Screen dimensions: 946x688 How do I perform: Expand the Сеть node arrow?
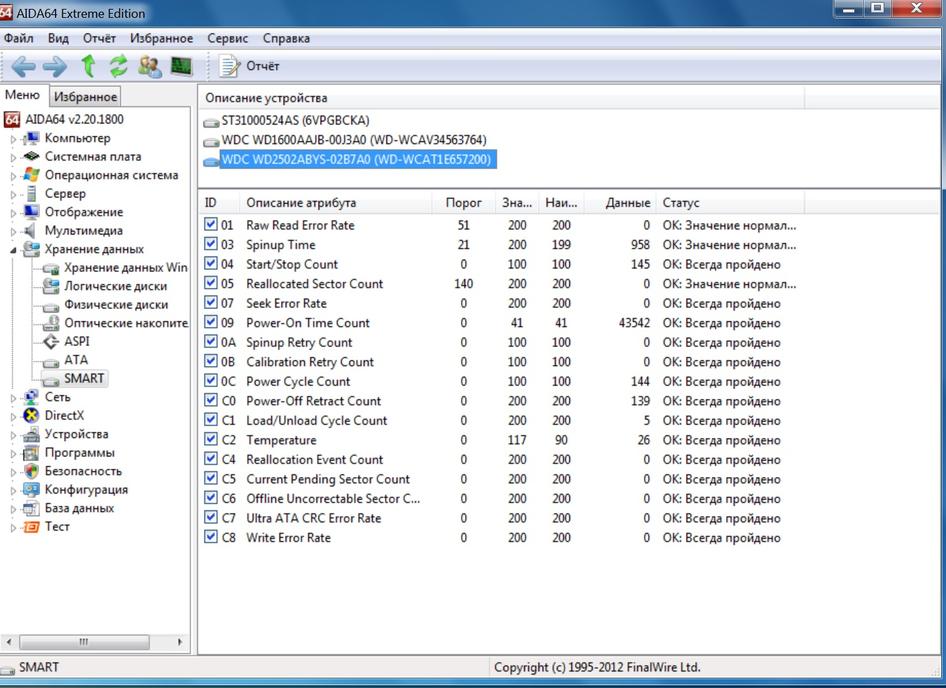coord(13,398)
